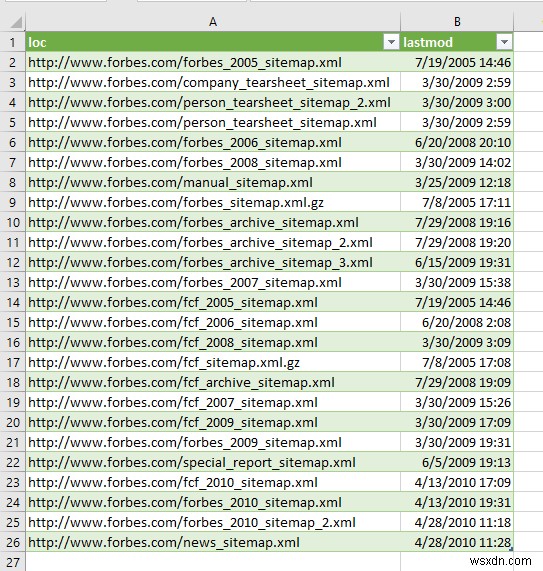Click cell with forbes_archive_sitemap_3.xml URL
The image size is (543, 571).
pos(213,263)
